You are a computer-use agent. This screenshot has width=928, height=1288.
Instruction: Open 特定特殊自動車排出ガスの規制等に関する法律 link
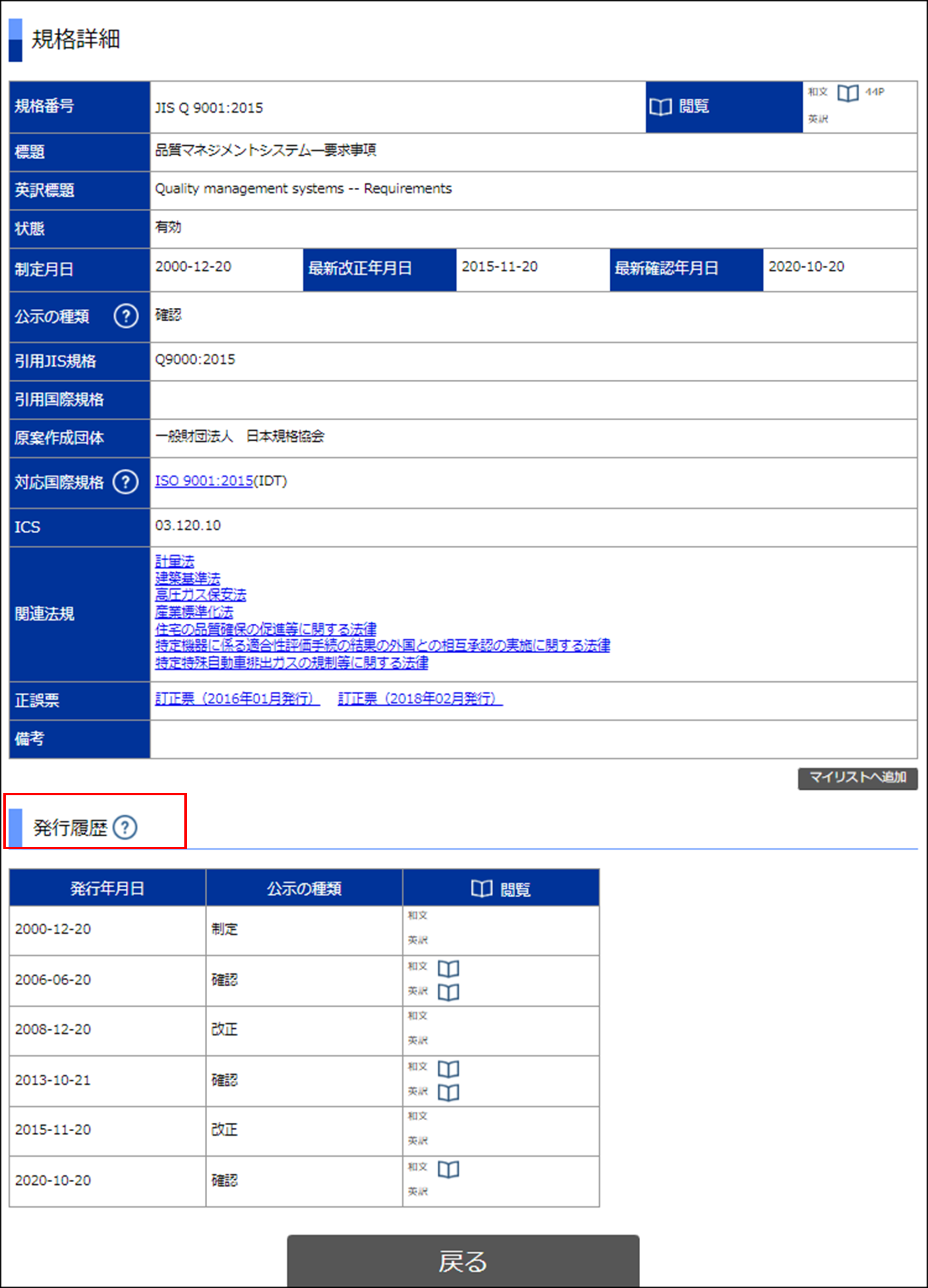pos(291,662)
